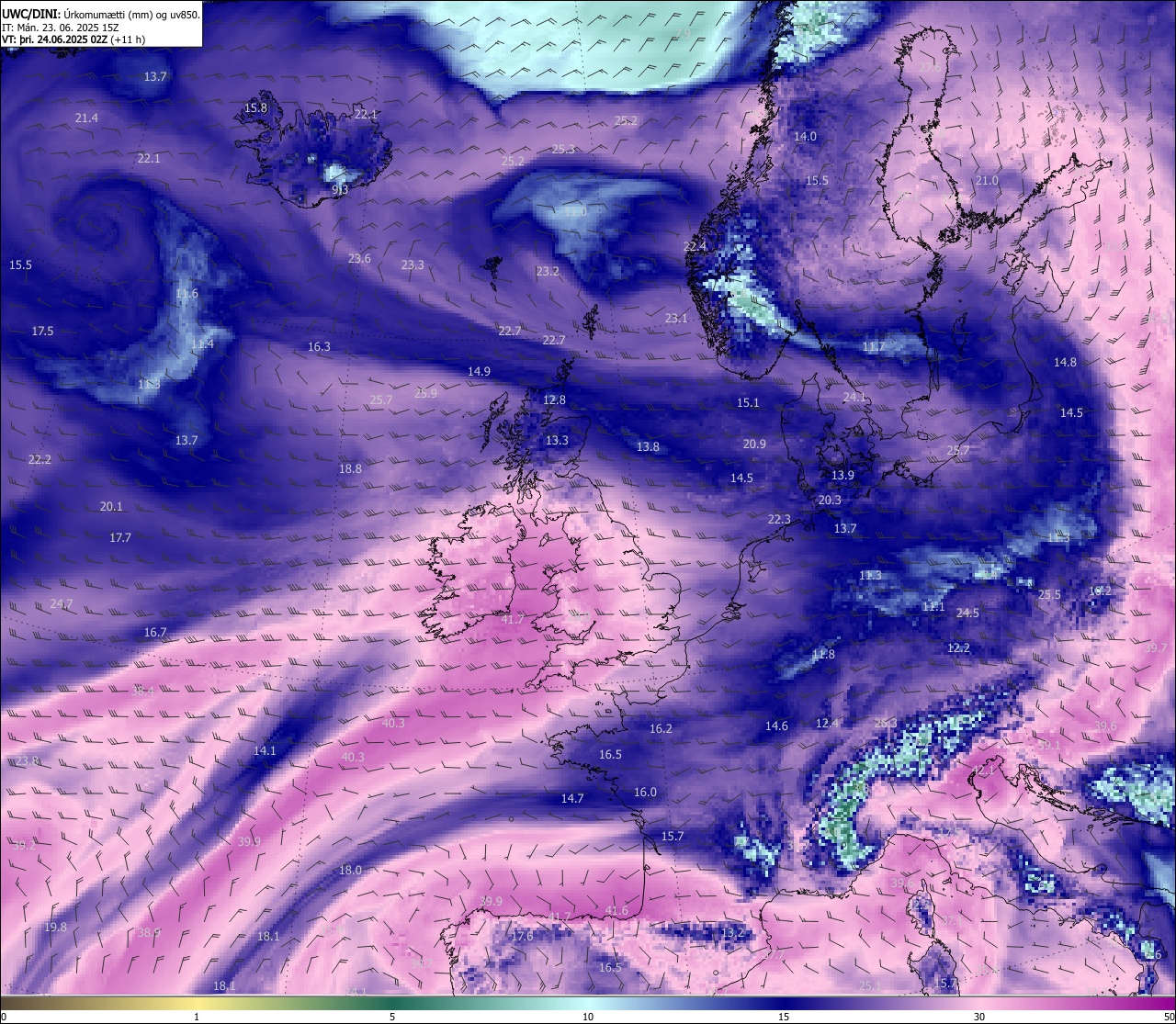
Task: Click the color scale label 50
Action: (1169, 1018)
